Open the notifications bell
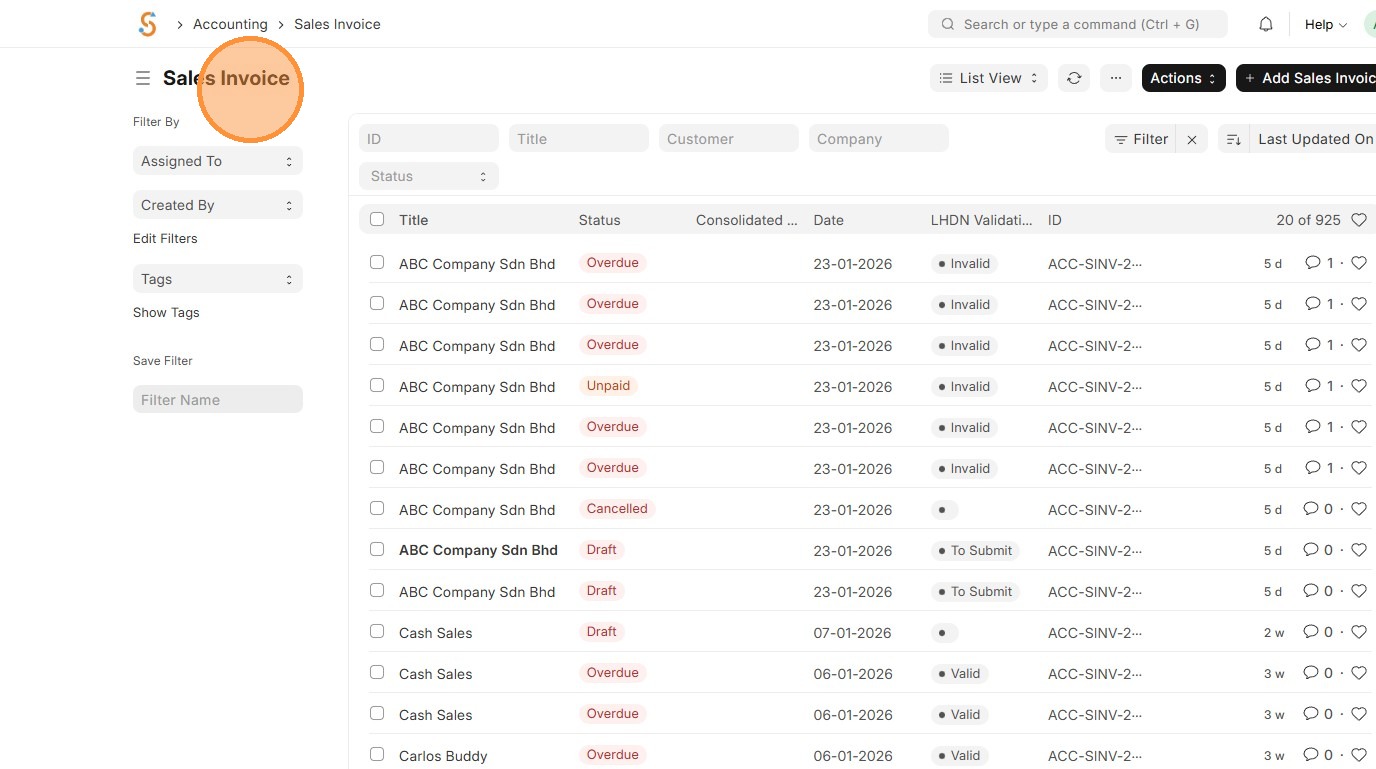The height and width of the screenshot is (769, 1376). (x=1266, y=24)
